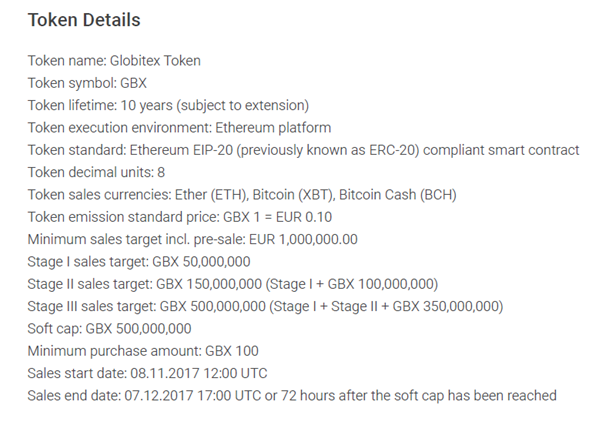This screenshot has height=425, width=602.
Task: Click the Bitcoin Cash (BCH) text
Action: (397, 195)
